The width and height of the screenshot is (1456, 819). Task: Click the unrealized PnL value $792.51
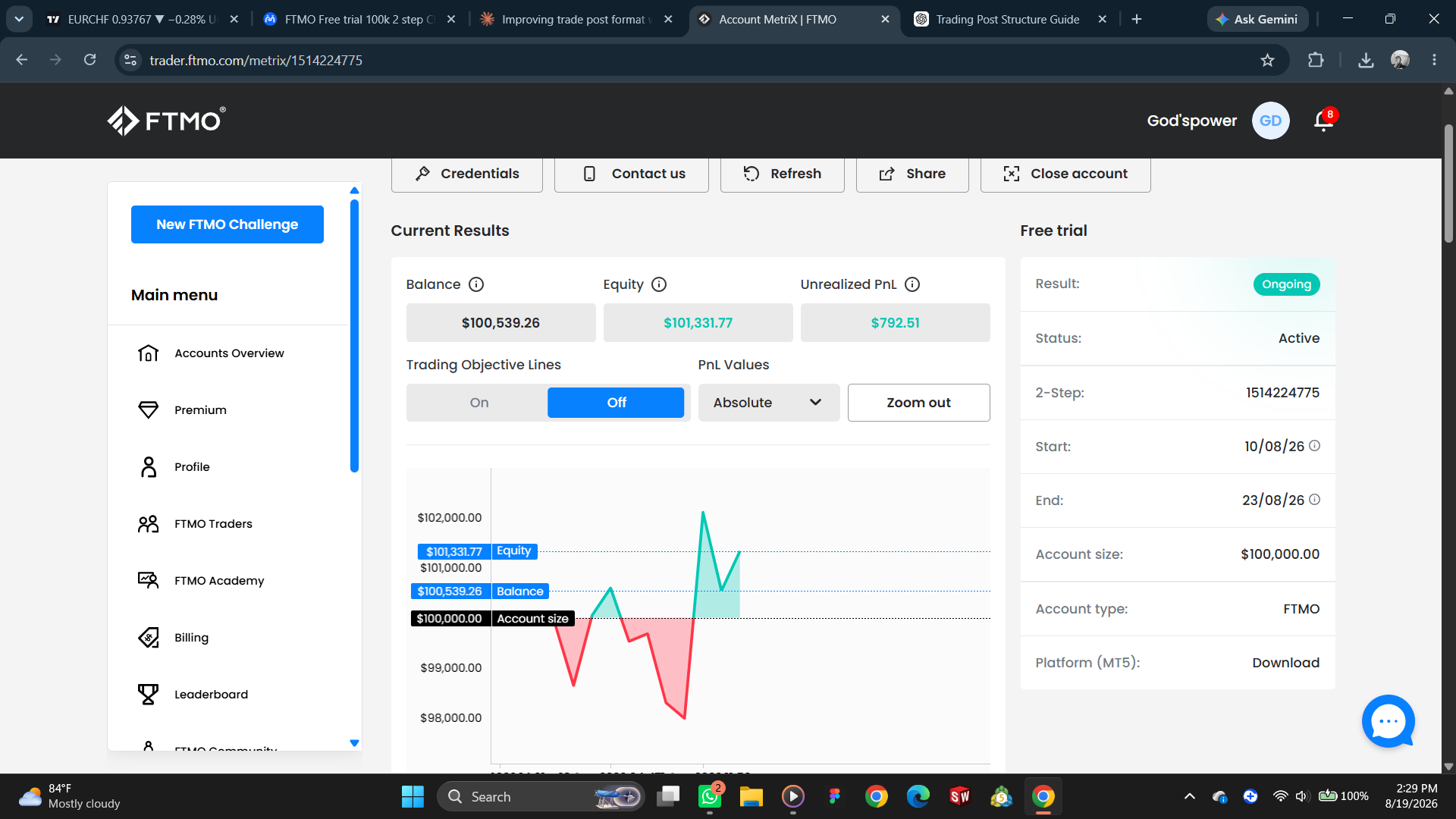coord(895,323)
